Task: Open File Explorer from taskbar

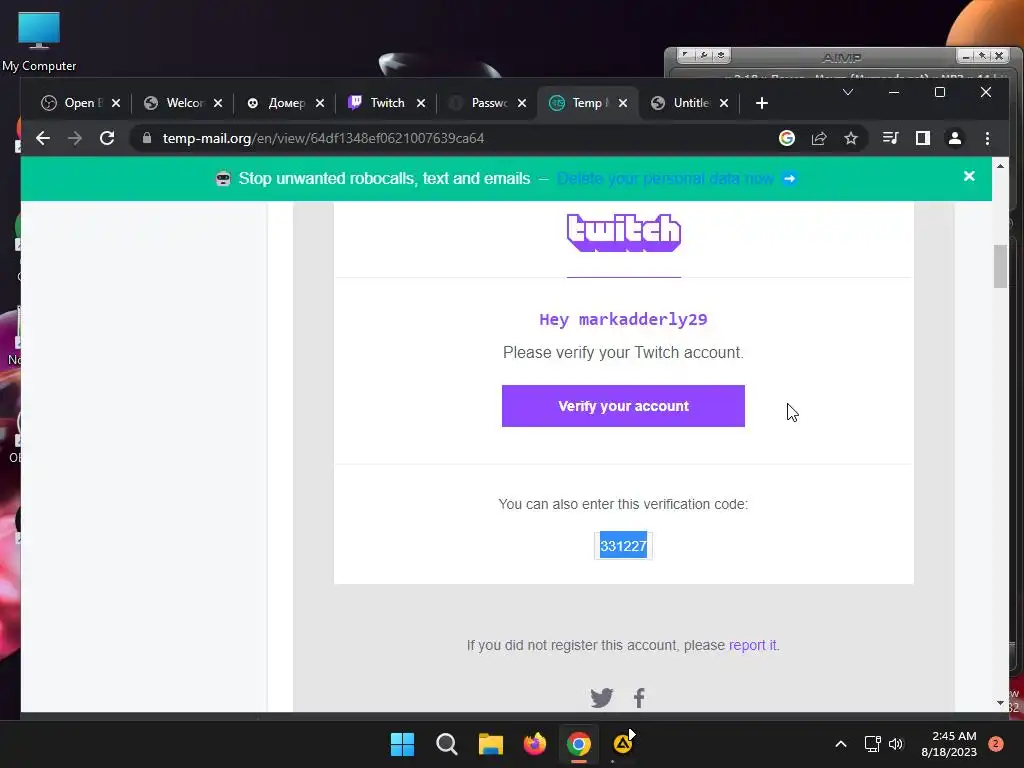Action: coord(490,744)
